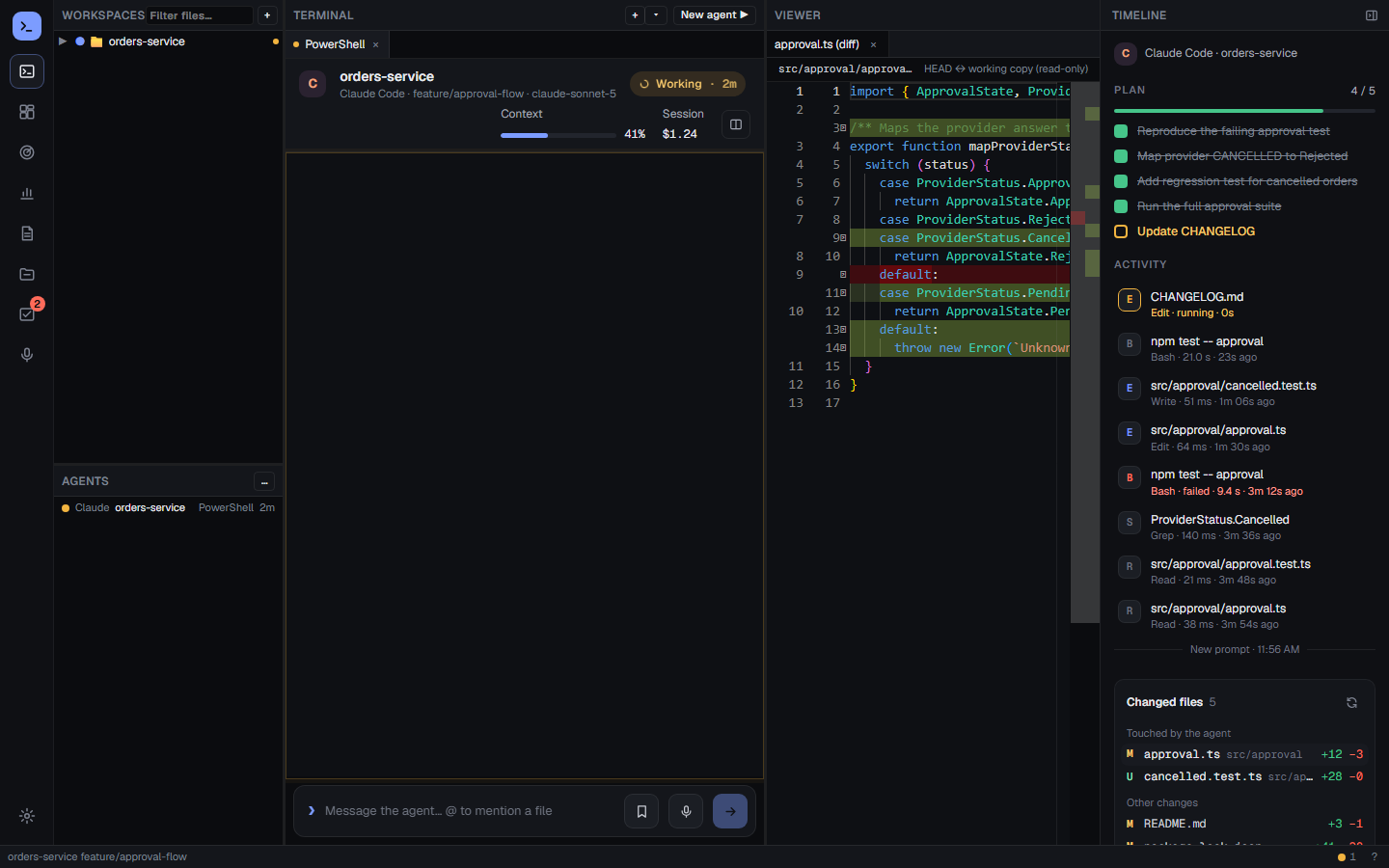Open the folder sidebar icon

pyautogui.click(x=27, y=274)
